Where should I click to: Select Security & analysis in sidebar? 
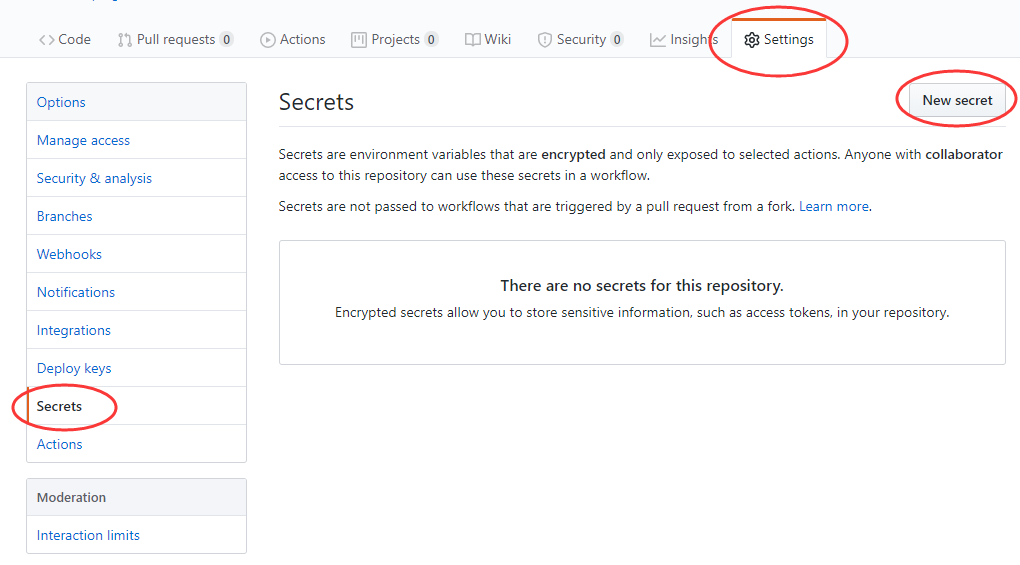pyautogui.click(x=94, y=178)
